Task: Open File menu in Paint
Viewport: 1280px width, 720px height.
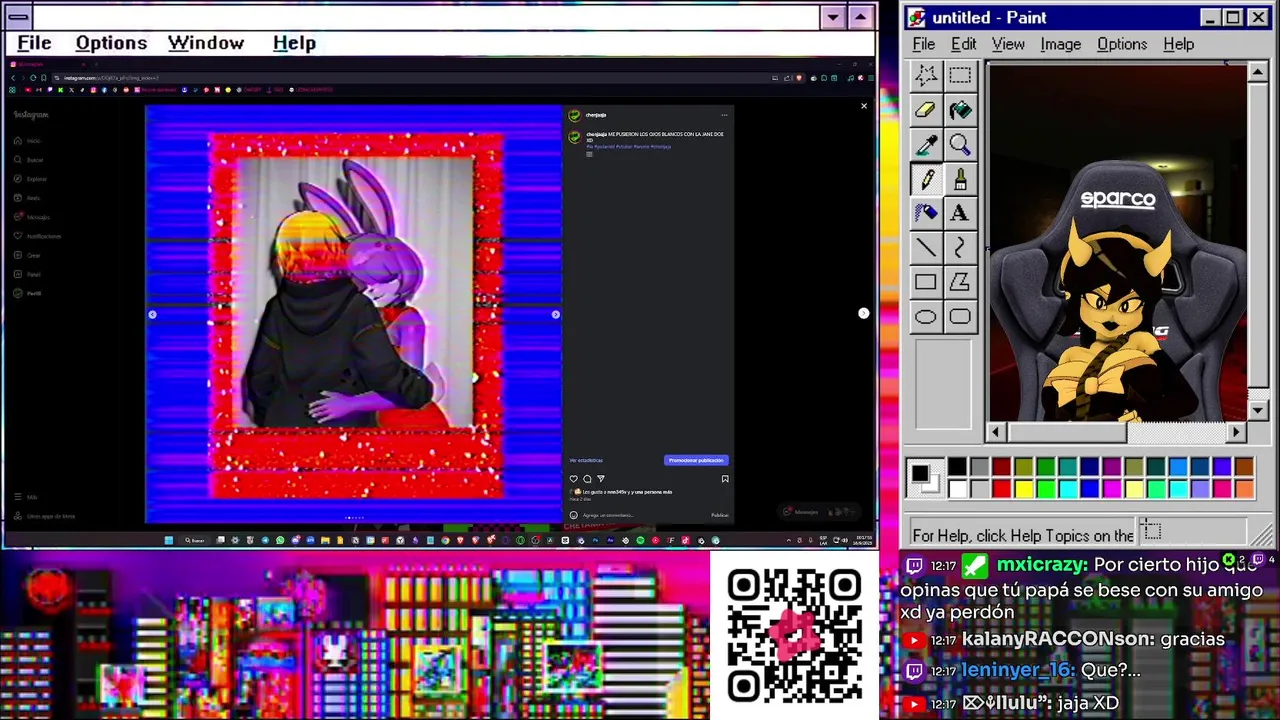Action: [923, 44]
